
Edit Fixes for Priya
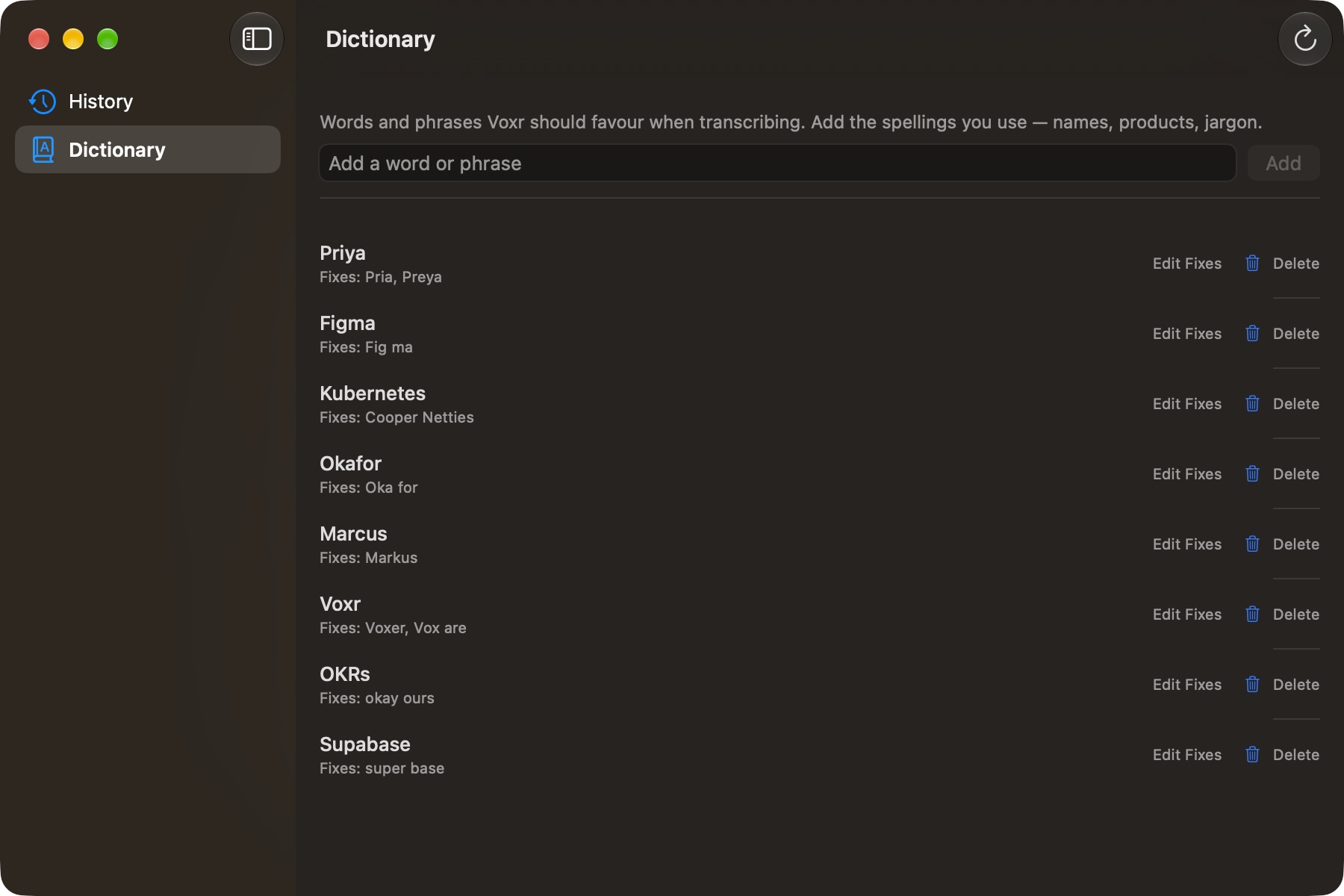[1187, 264]
